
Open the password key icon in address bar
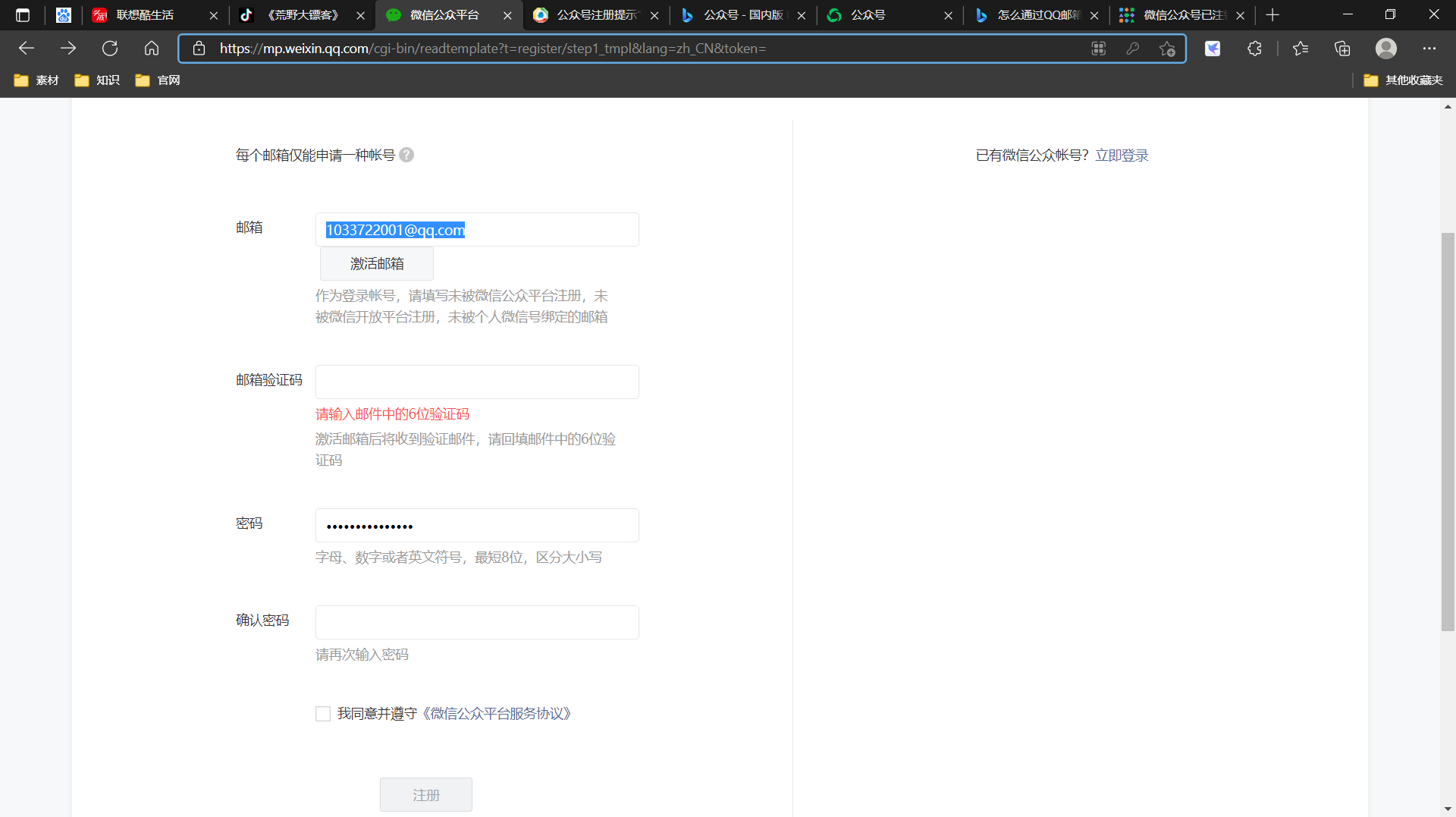pyautogui.click(x=1133, y=49)
